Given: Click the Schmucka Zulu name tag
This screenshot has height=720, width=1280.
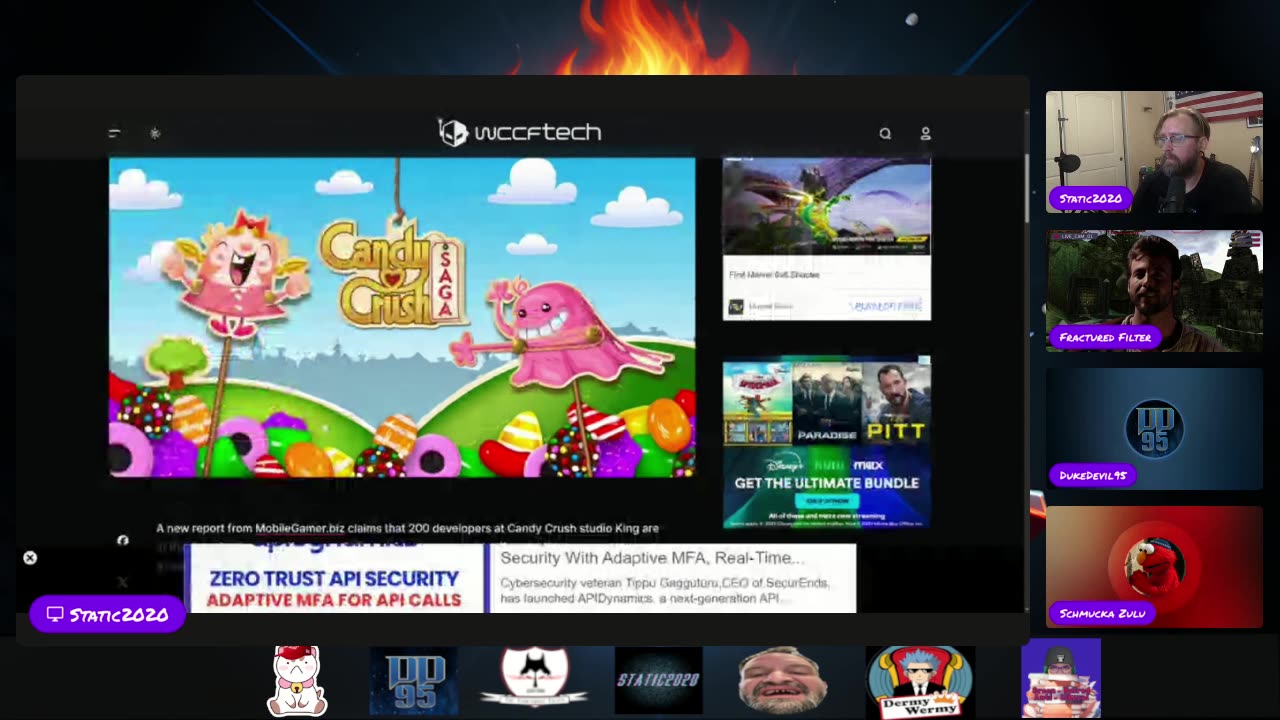Looking at the screenshot, I should [1102, 613].
